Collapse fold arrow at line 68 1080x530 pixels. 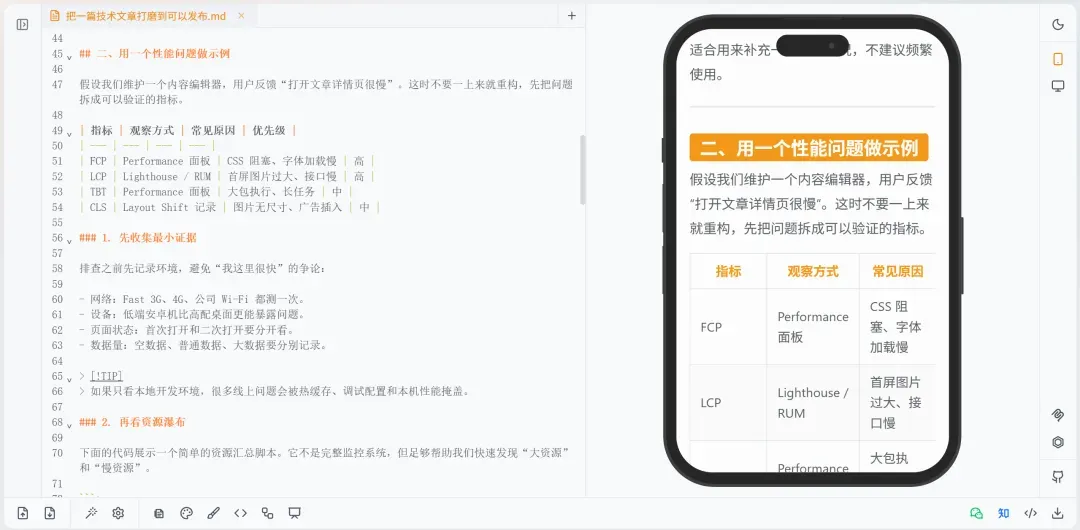[x=70, y=425]
